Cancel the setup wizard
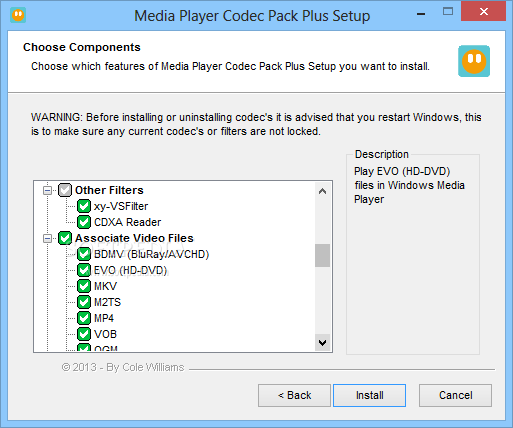This screenshot has height=428, width=513. (455, 395)
